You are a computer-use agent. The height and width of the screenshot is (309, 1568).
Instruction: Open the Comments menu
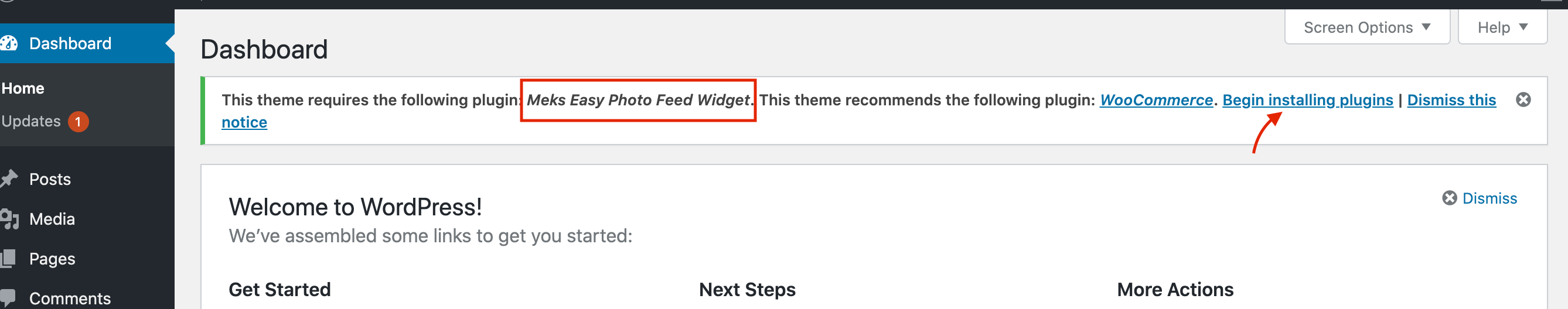tap(70, 298)
